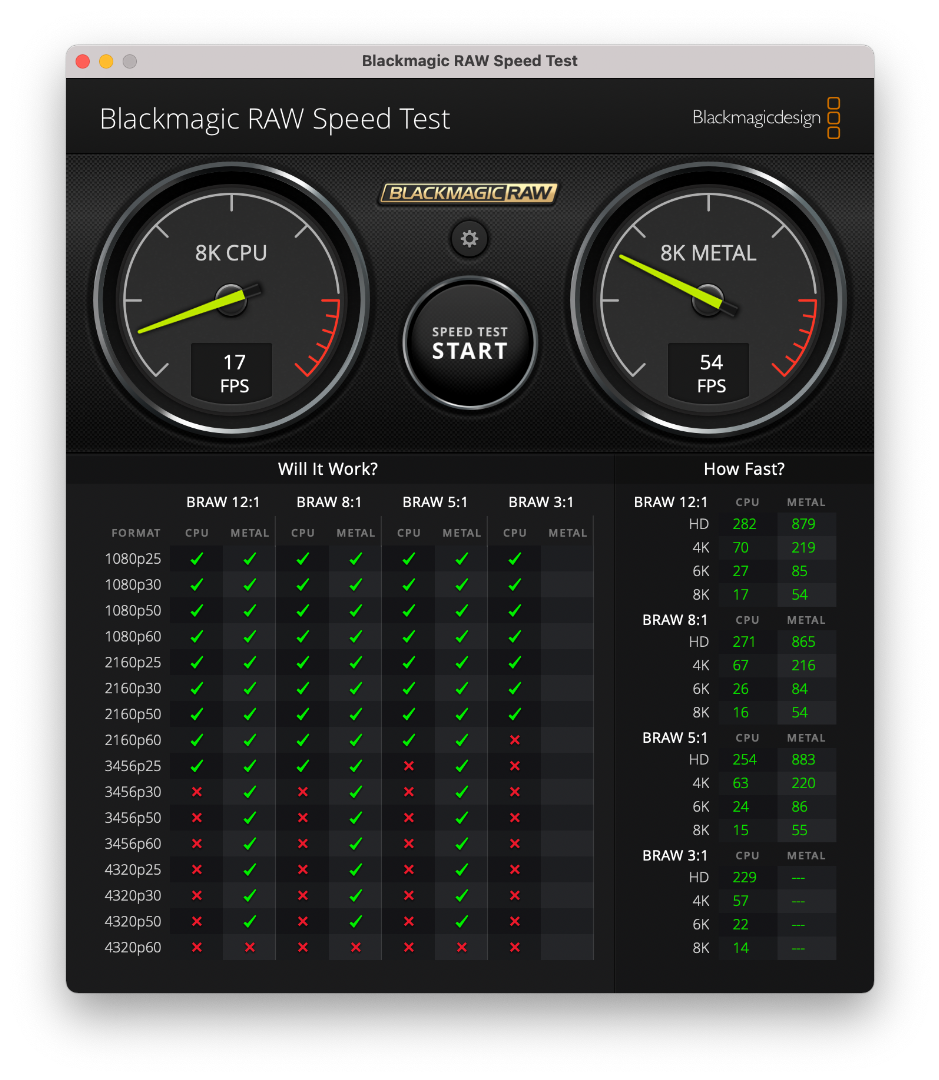Click BRAW 8:1 4K METAL value 216

coord(803,665)
